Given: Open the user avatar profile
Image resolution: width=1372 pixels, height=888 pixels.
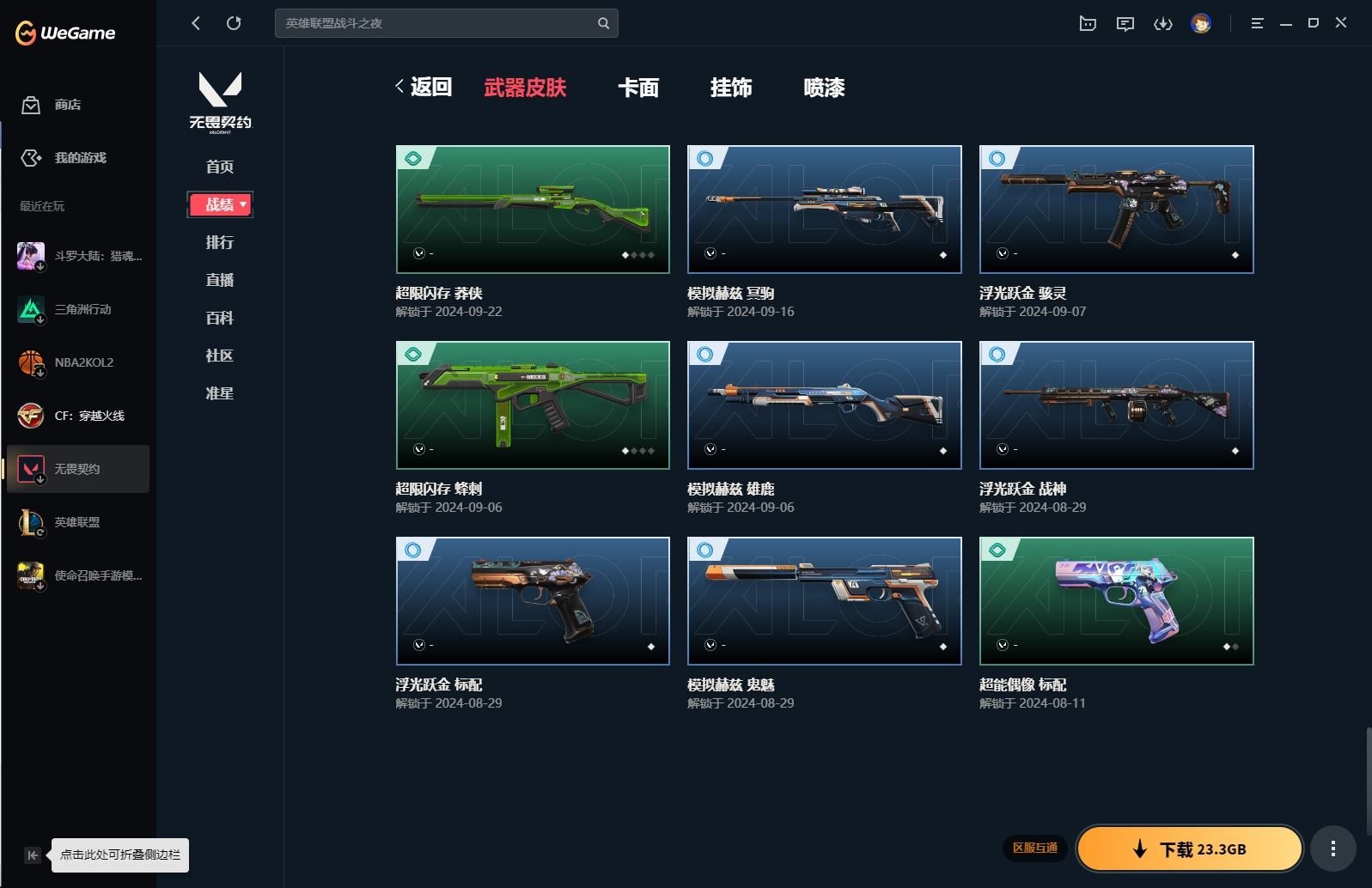Looking at the screenshot, I should coord(1201,23).
